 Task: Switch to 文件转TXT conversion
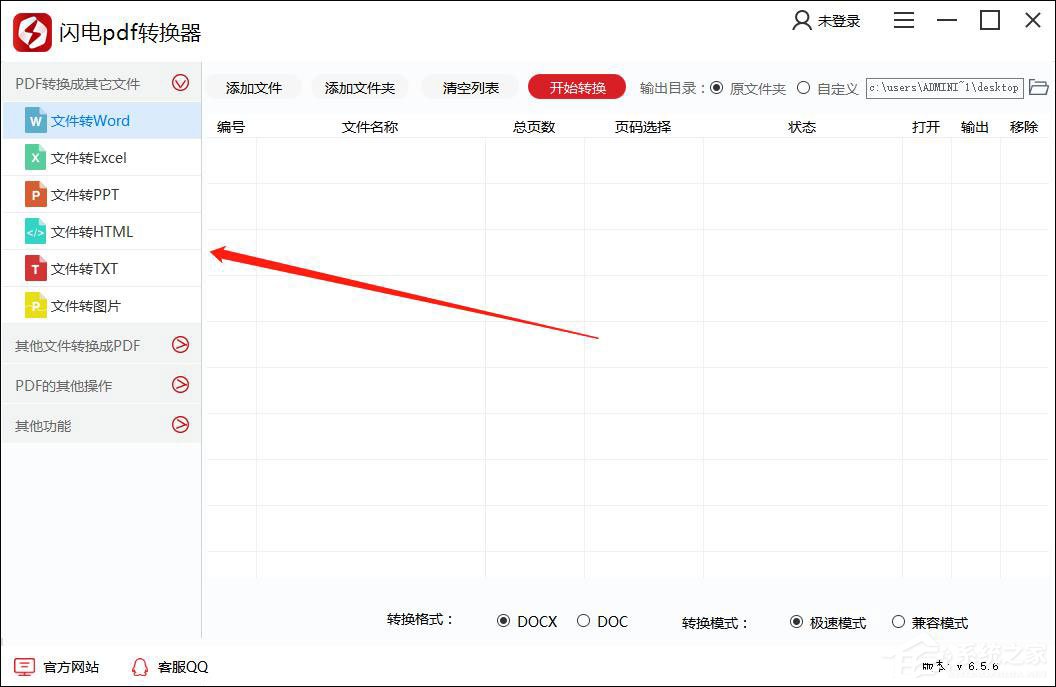coord(85,268)
